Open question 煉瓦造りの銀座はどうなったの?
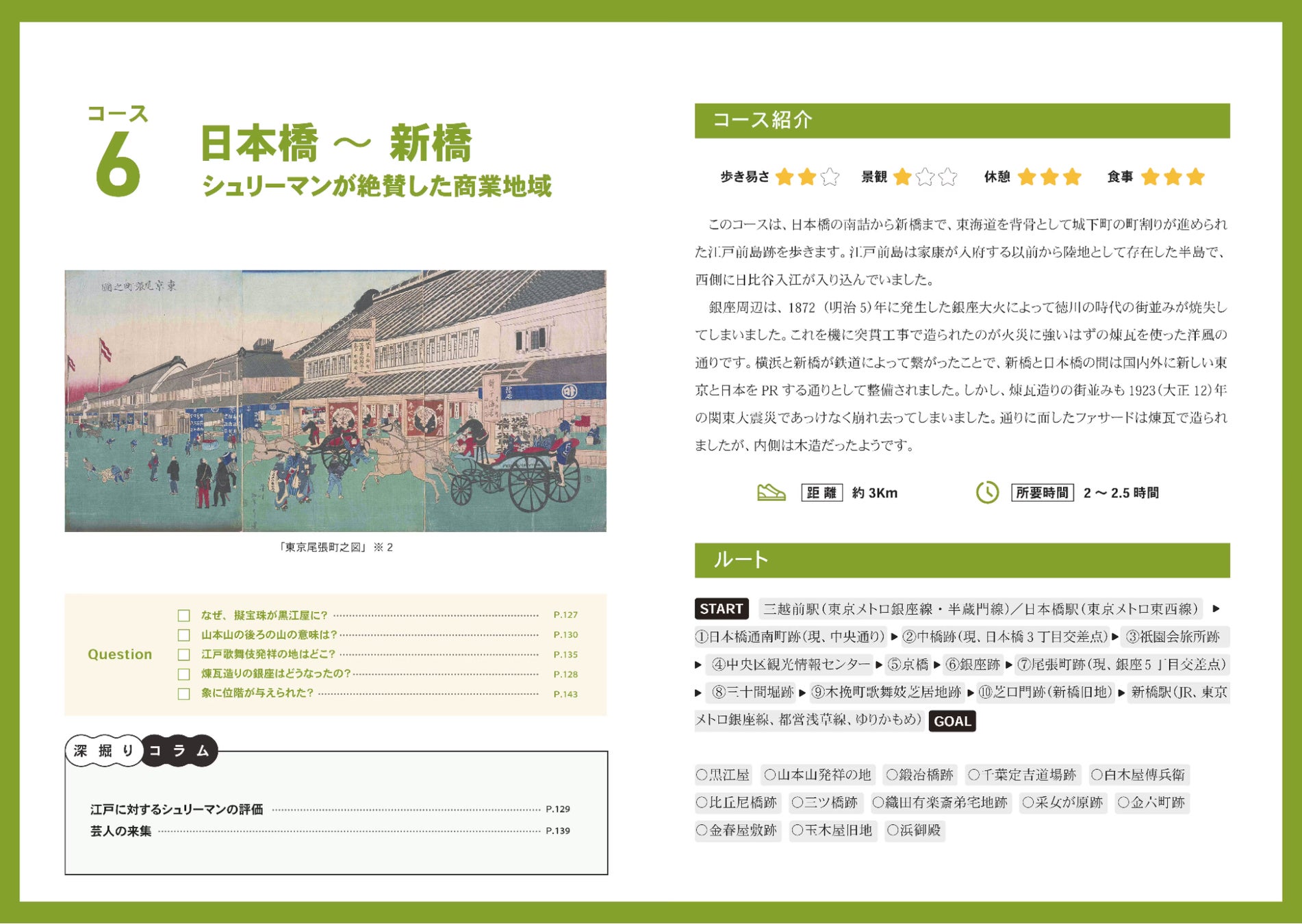 [x=276, y=674]
